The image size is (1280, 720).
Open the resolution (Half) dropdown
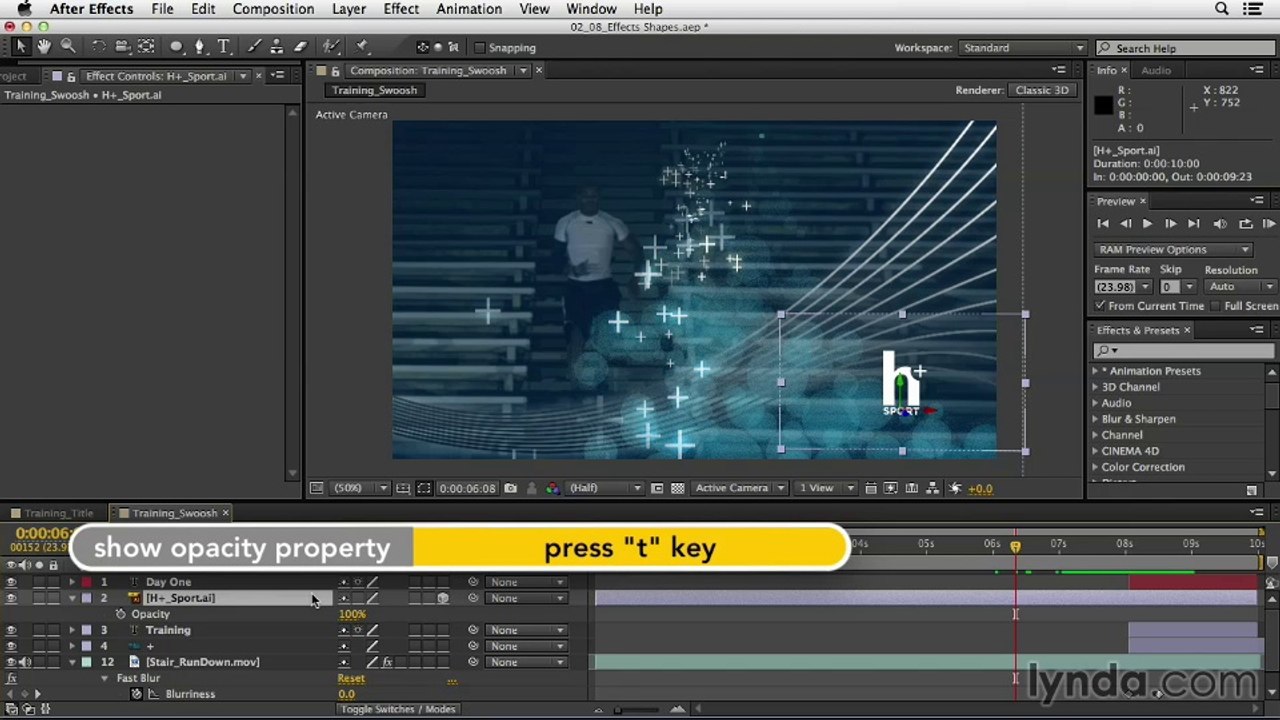[x=605, y=488]
